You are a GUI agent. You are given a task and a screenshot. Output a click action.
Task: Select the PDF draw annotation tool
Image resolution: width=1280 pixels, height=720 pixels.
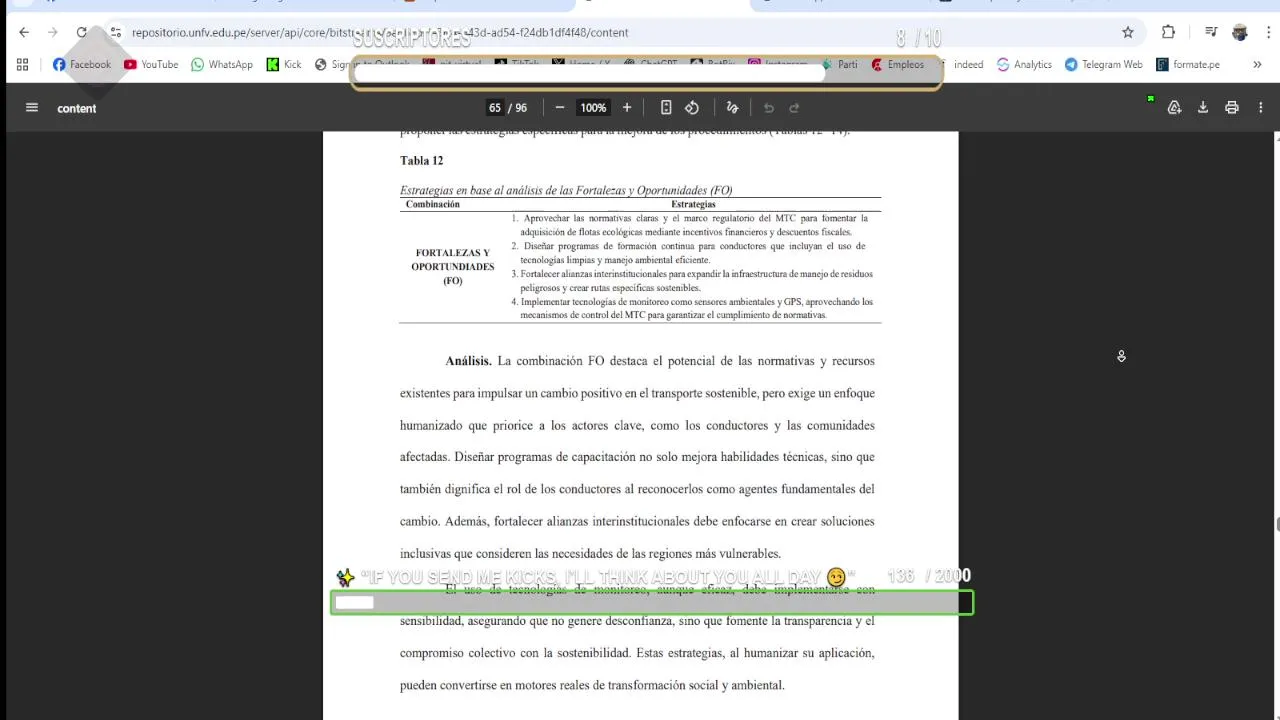[732, 108]
